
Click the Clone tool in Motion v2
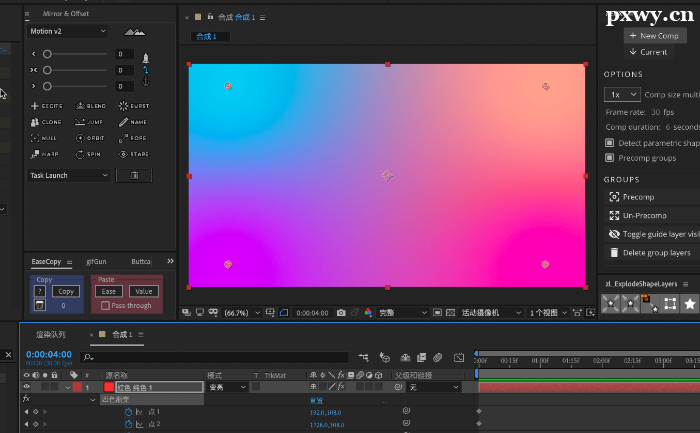46,122
